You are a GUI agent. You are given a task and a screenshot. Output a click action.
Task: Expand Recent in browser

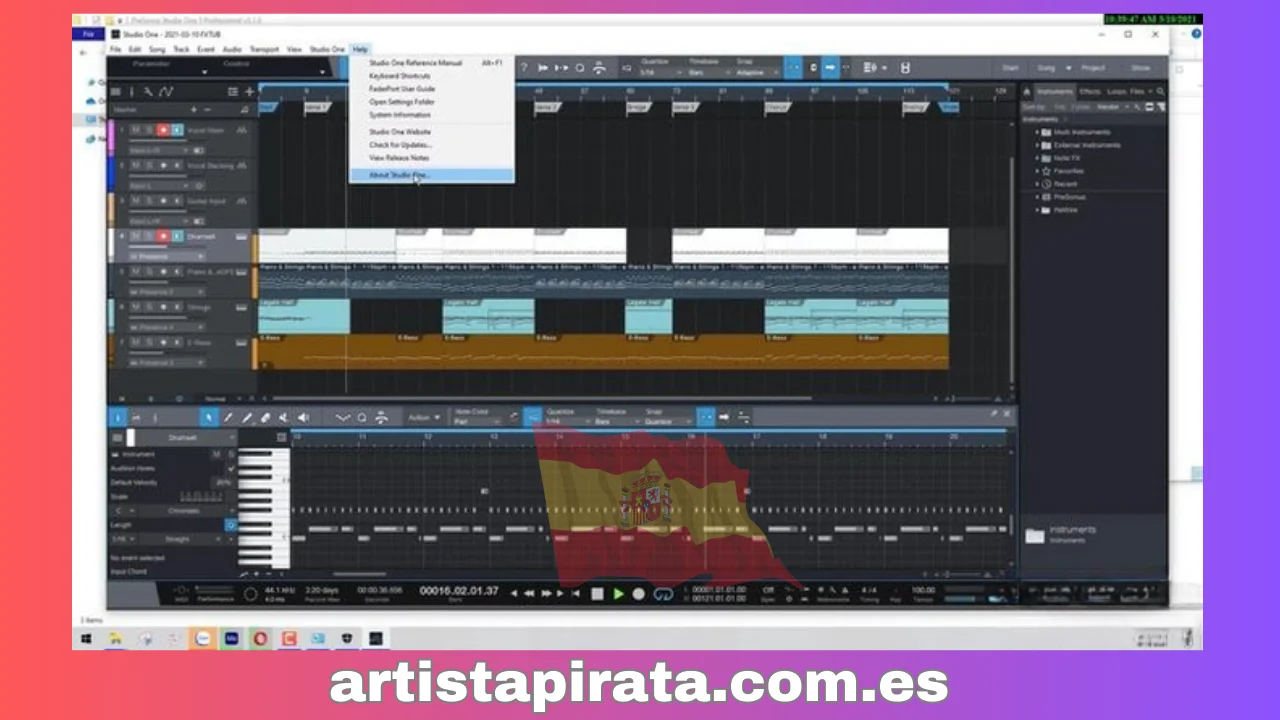1037,184
